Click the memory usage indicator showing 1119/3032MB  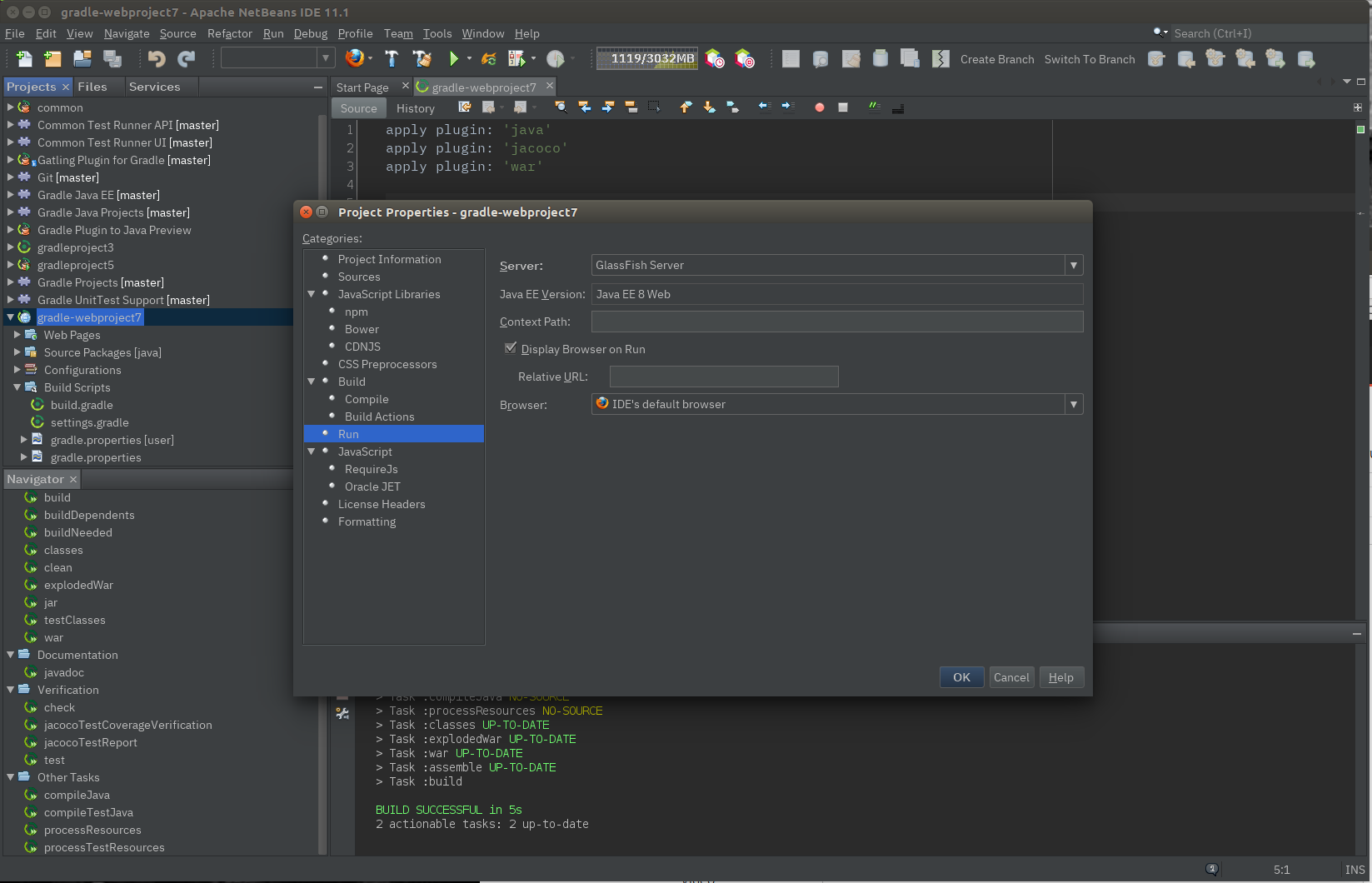point(646,58)
